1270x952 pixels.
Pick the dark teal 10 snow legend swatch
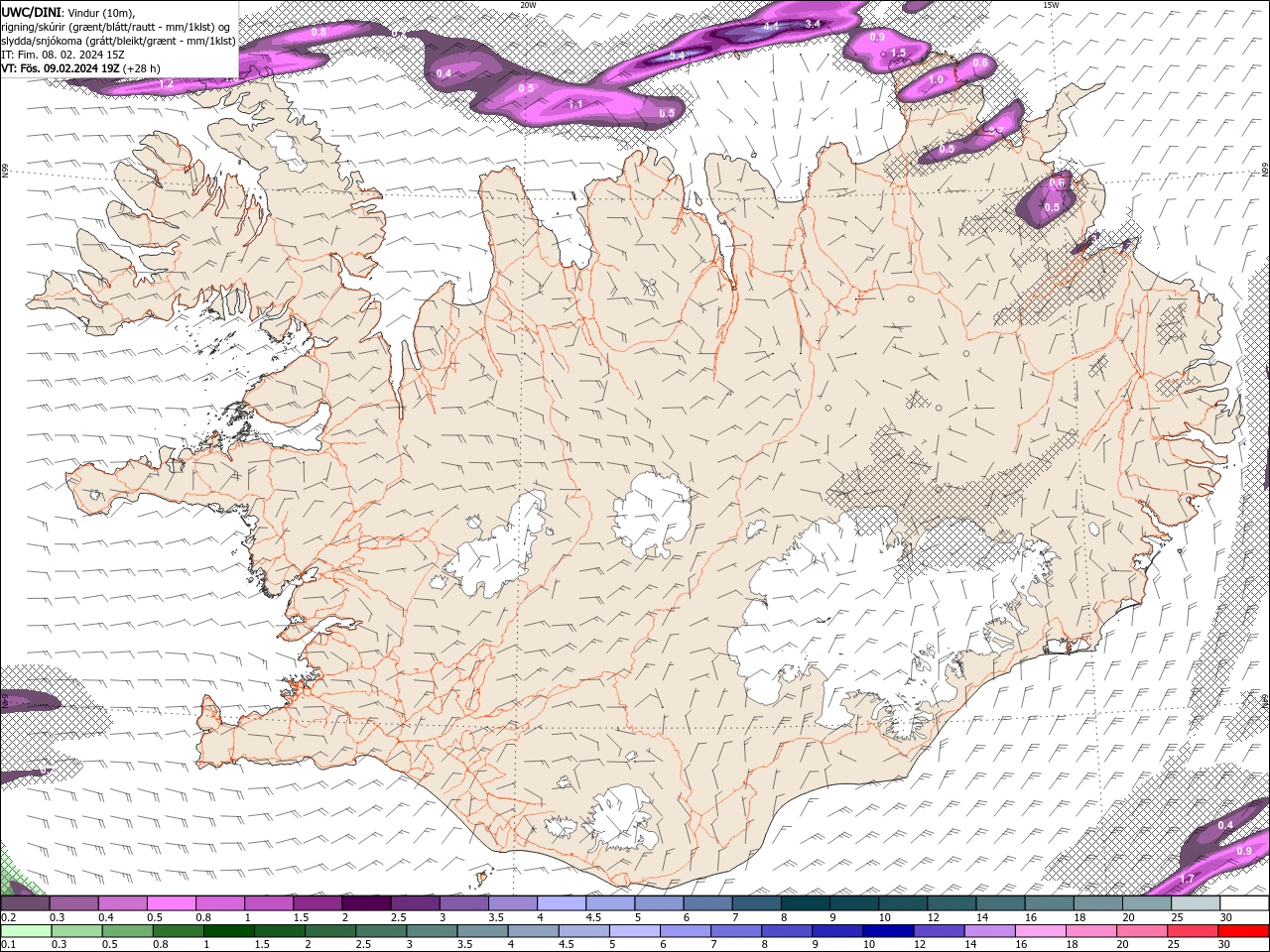903,903
